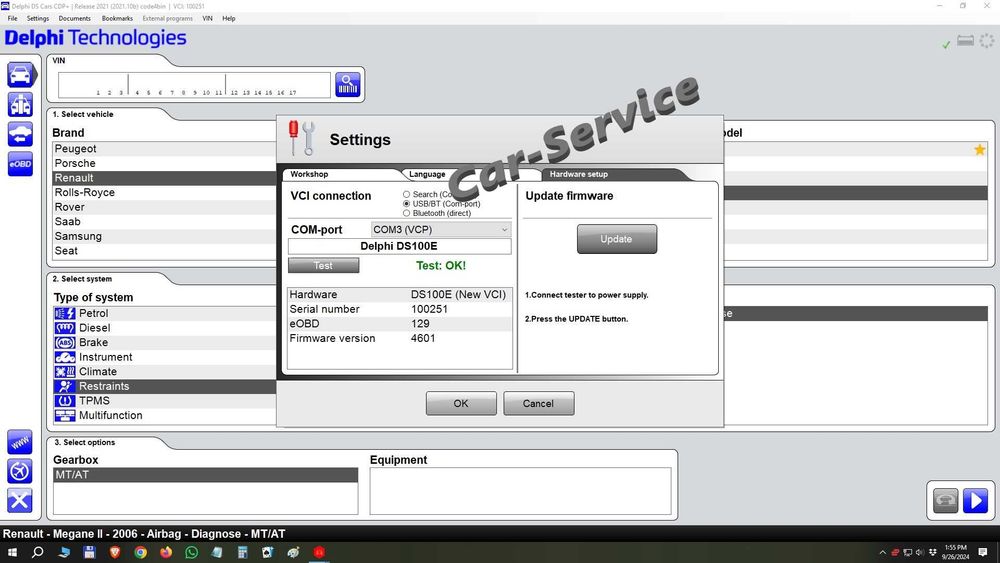Select Porsche in the Brand list
The width and height of the screenshot is (1000, 563).
[x=165, y=163]
